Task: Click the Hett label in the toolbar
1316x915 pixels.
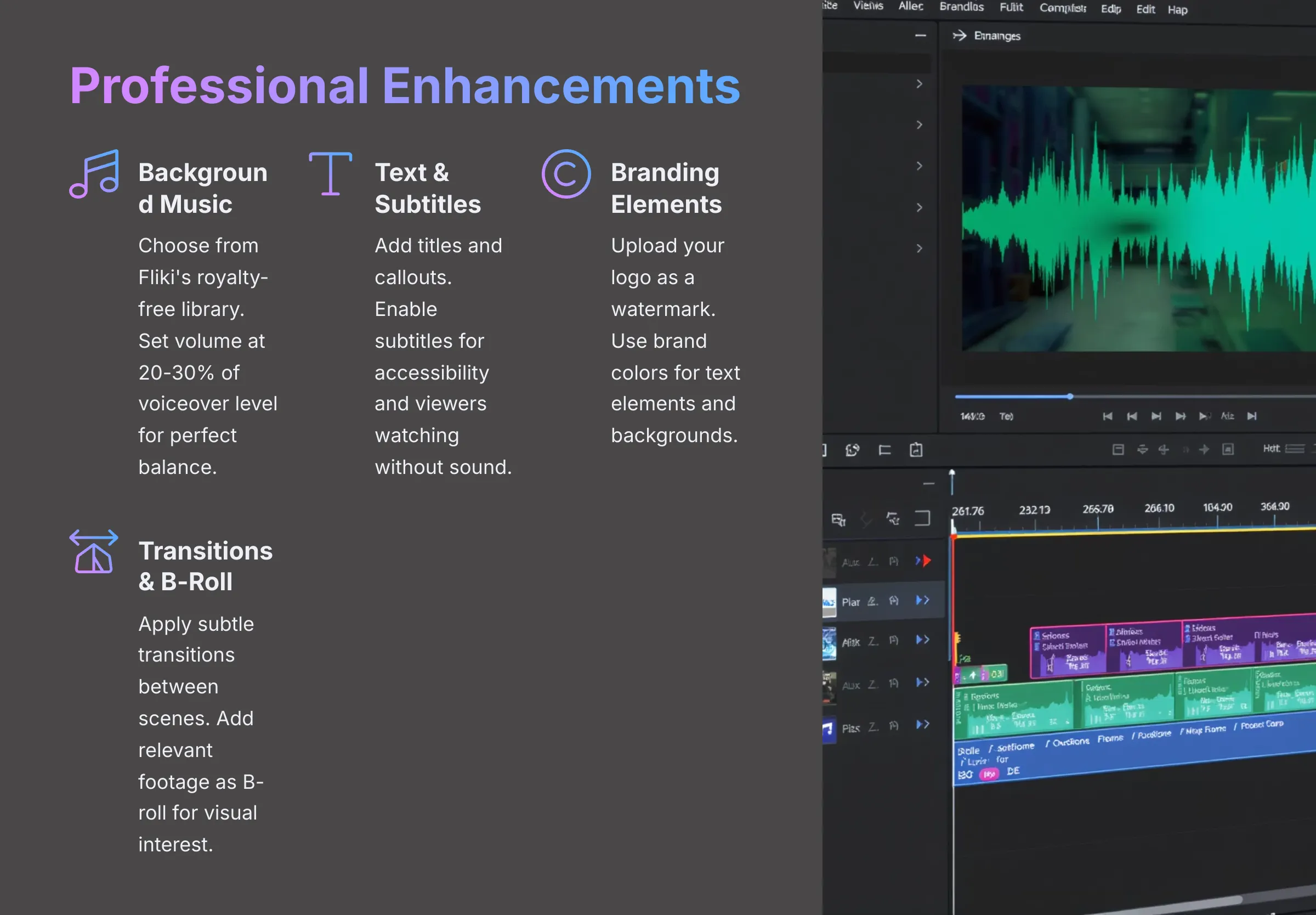Action: 1272,449
